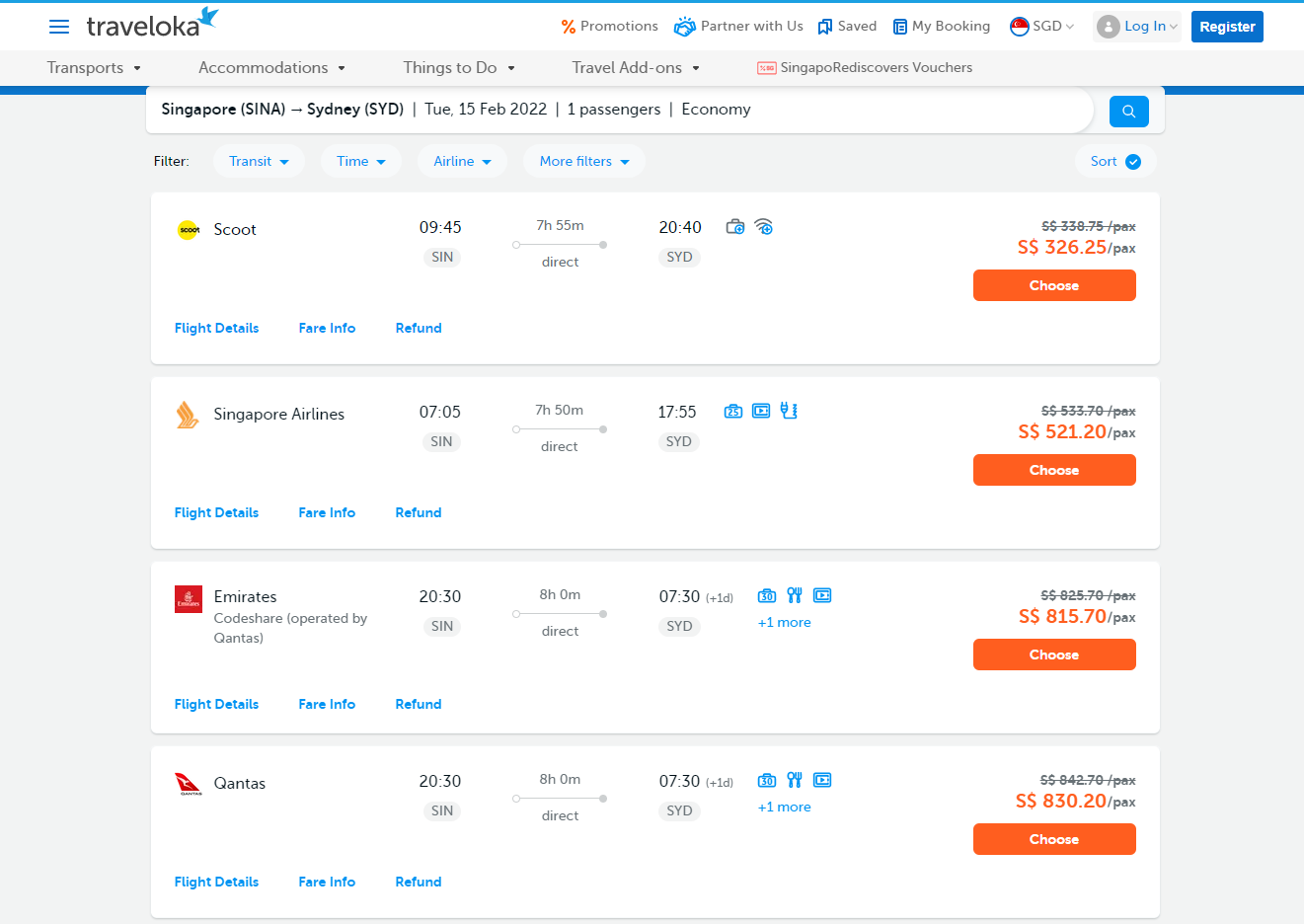Toggle the Sort option
Image resolution: width=1304 pixels, height=924 pixels.
click(x=1115, y=162)
